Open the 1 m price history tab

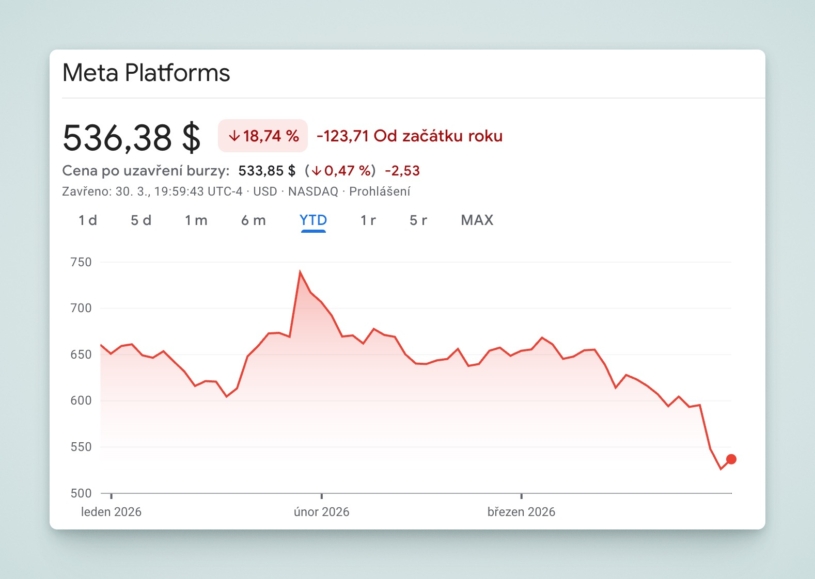pos(196,220)
